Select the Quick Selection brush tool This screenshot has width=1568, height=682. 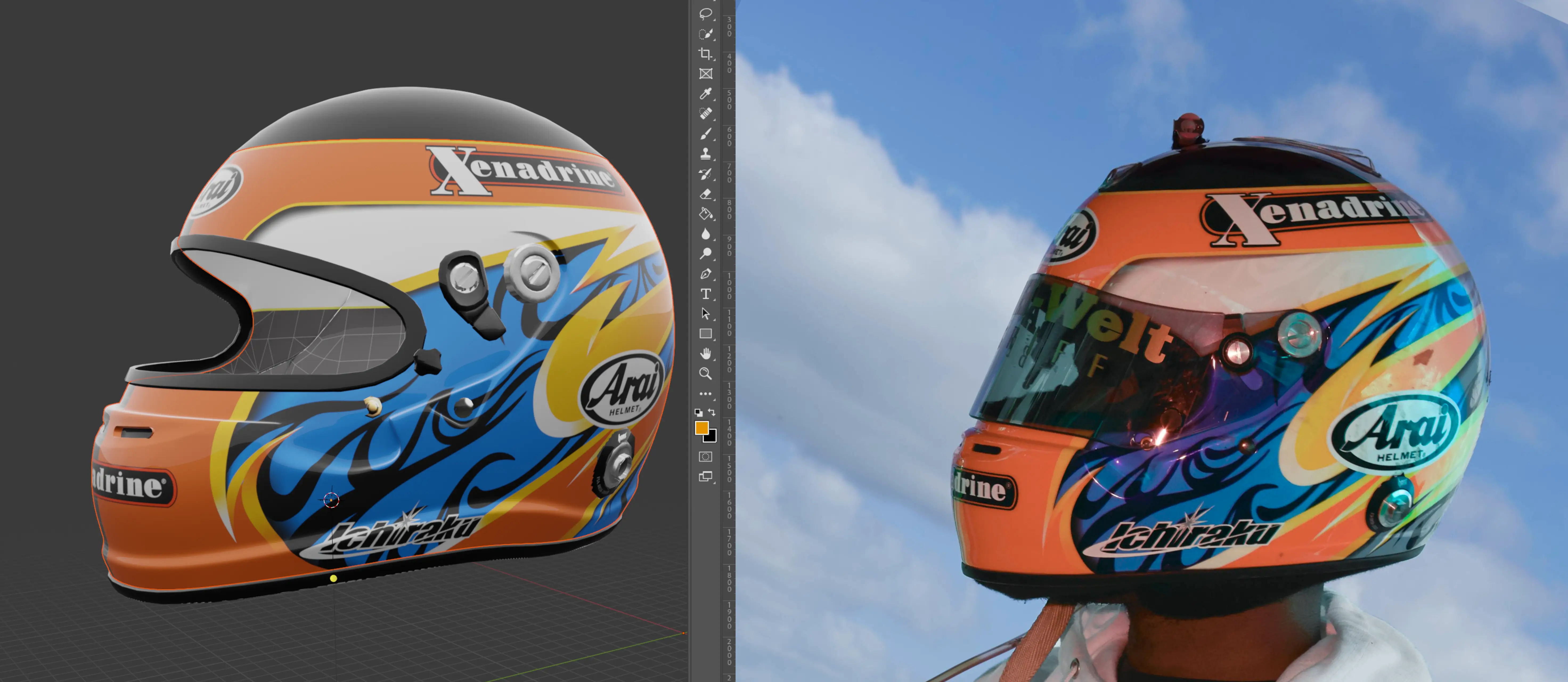click(705, 34)
